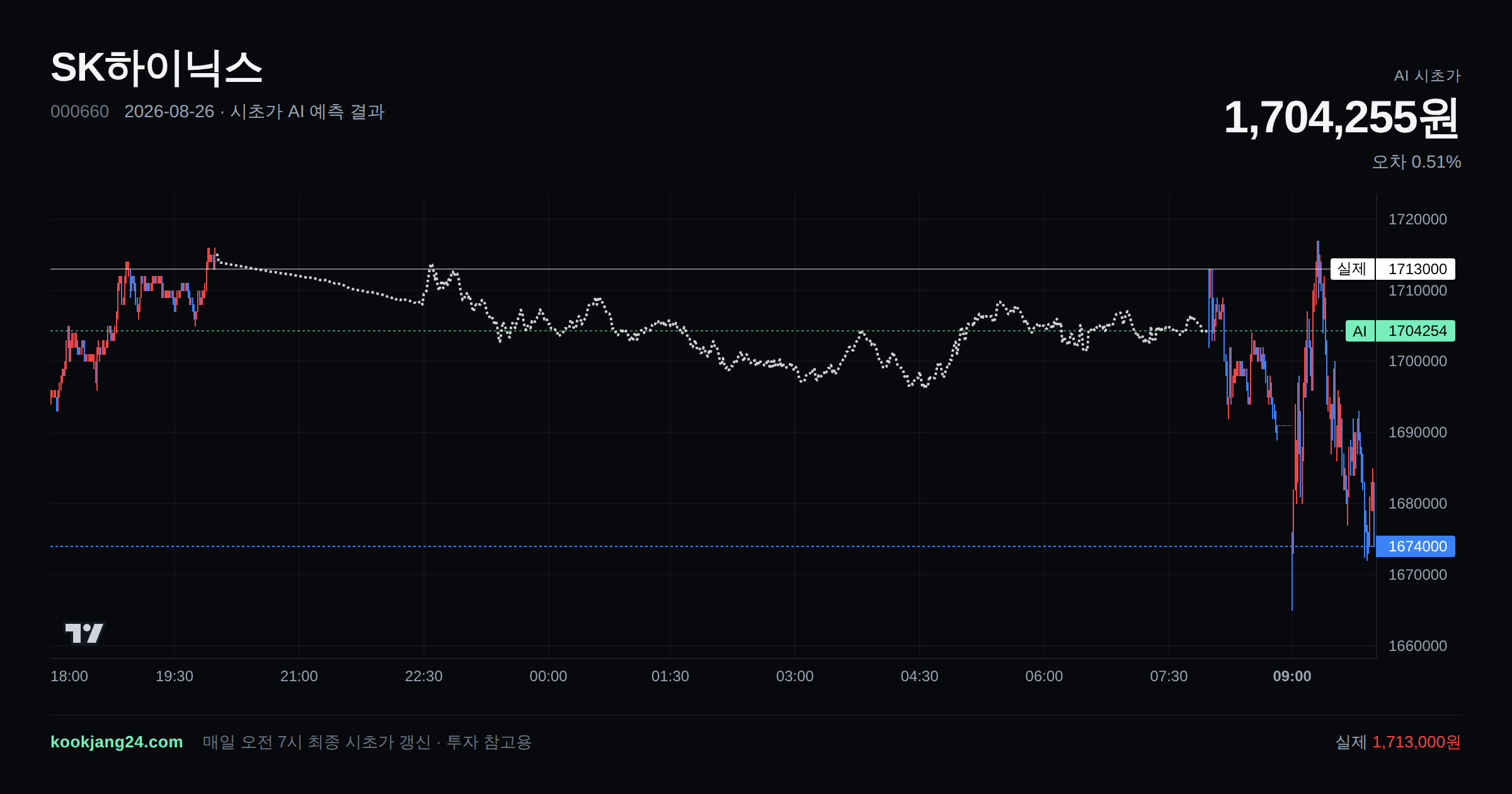Click the 18:00 time axis label
The image size is (1512, 794).
tap(69, 676)
